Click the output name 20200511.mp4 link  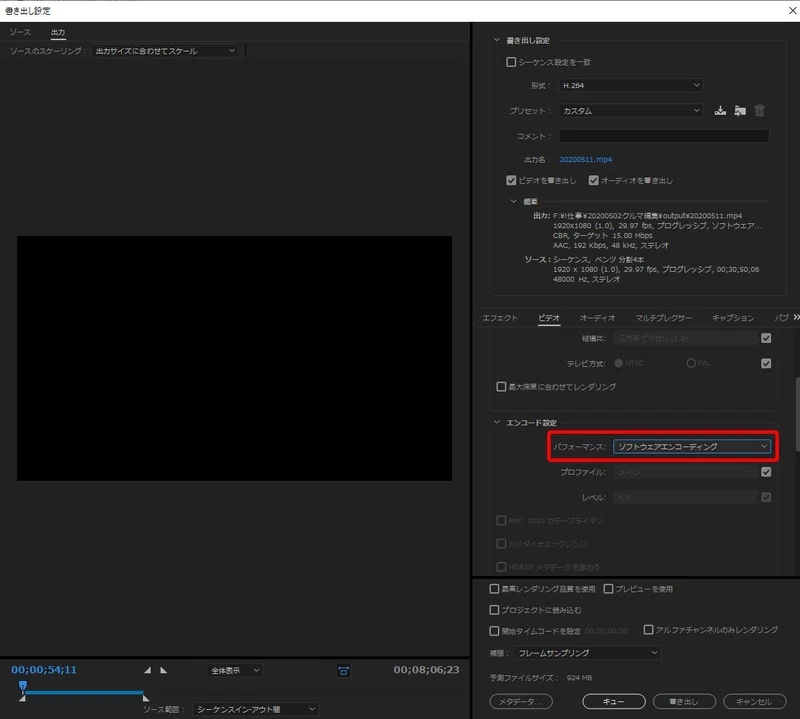586,159
